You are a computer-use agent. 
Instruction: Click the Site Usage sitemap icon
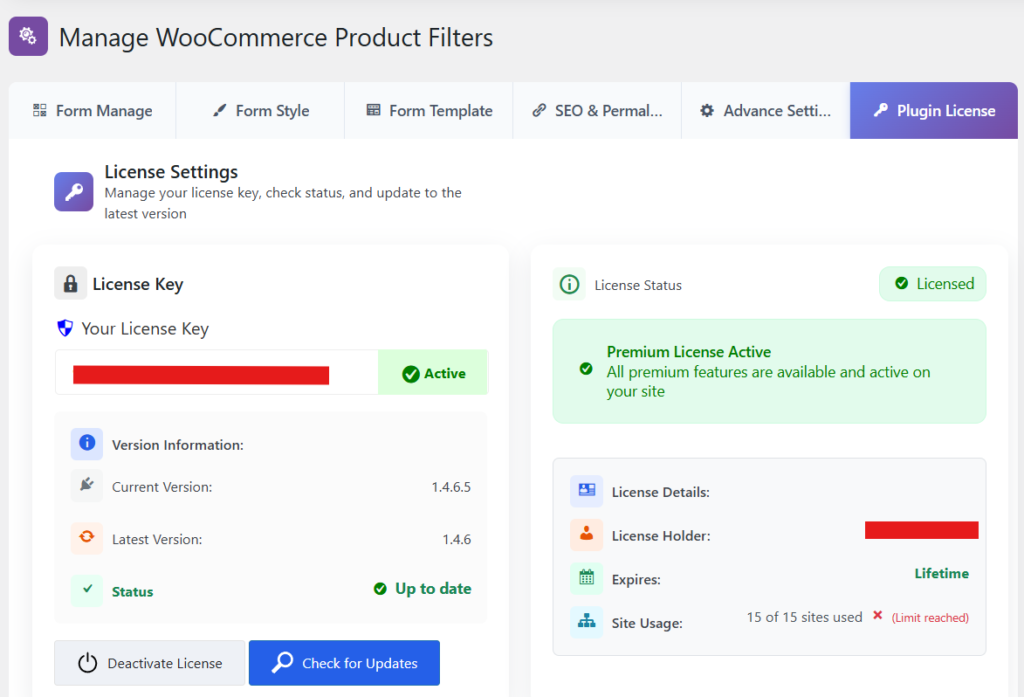coord(587,622)
